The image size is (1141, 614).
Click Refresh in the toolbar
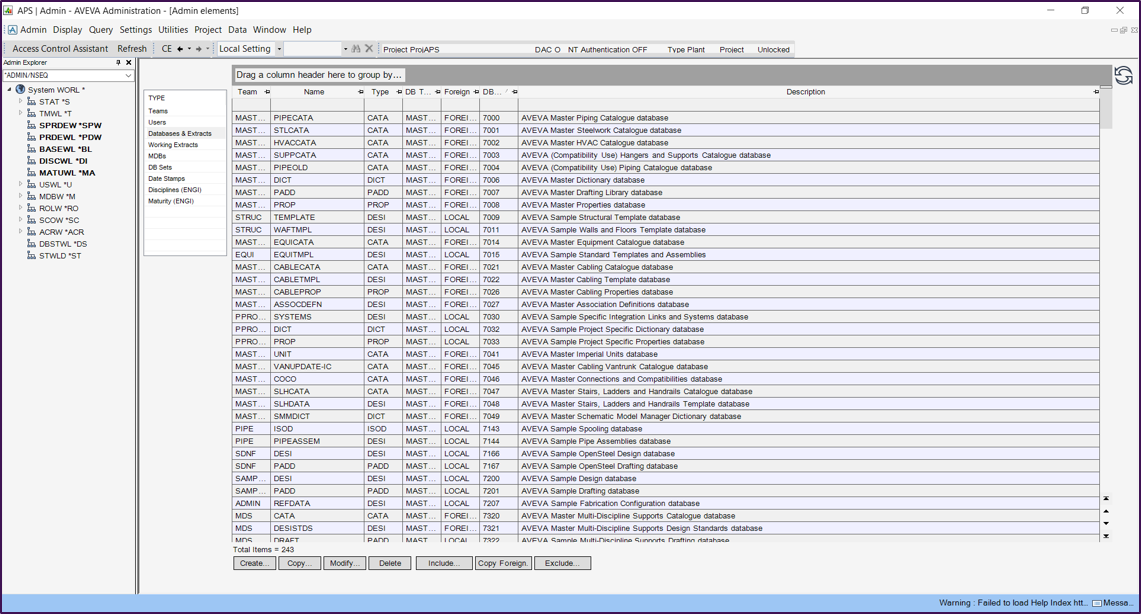[132, 49]
